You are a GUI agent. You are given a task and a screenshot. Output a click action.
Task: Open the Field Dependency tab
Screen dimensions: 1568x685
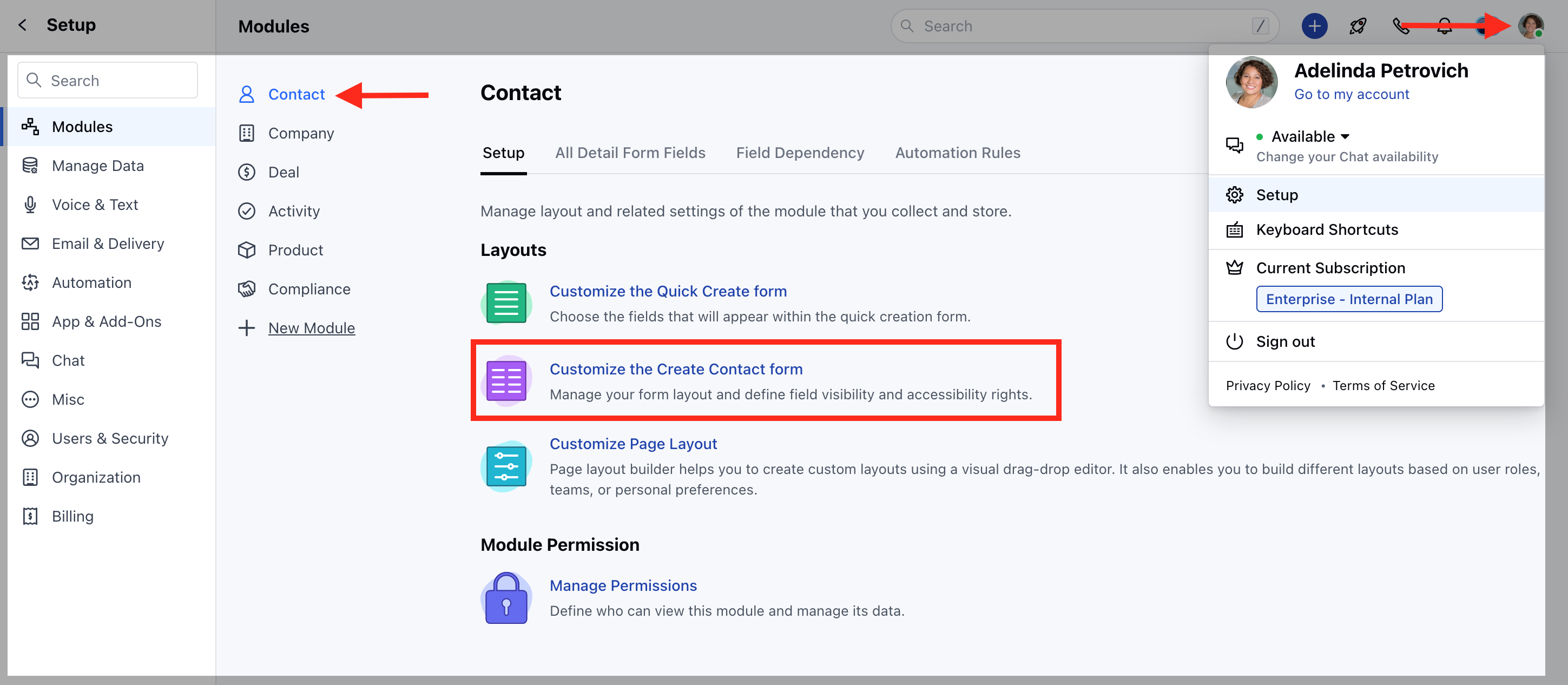[x=799, y=153]
